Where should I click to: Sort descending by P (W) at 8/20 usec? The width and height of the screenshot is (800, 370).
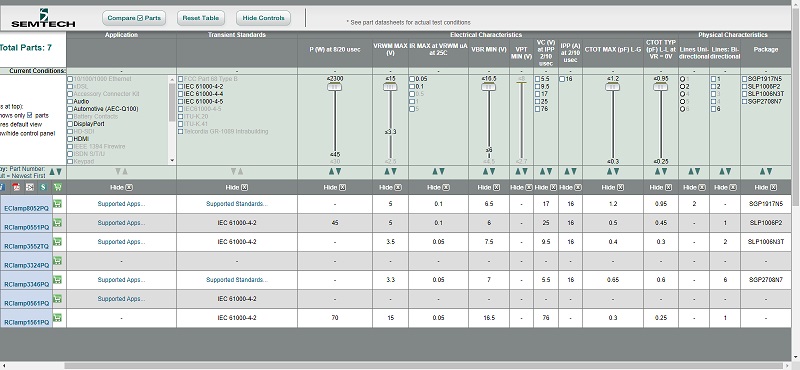(x=338, y=171)
